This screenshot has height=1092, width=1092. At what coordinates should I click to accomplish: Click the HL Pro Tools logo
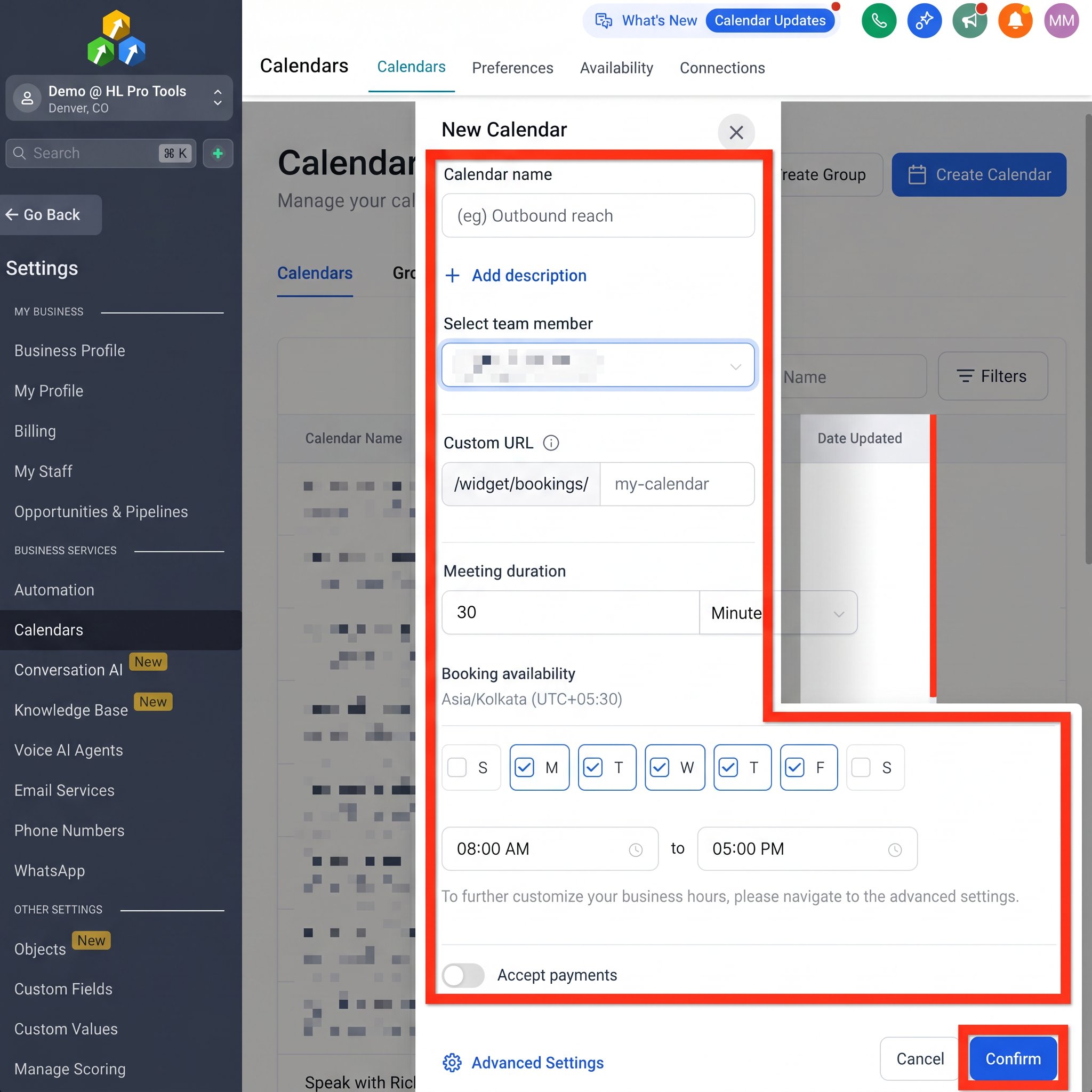(x=116, y=38)
